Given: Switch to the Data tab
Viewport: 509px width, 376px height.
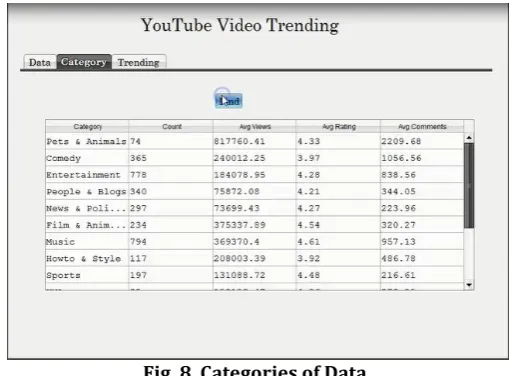Looking at the screenshot, I should coord(40,62).
